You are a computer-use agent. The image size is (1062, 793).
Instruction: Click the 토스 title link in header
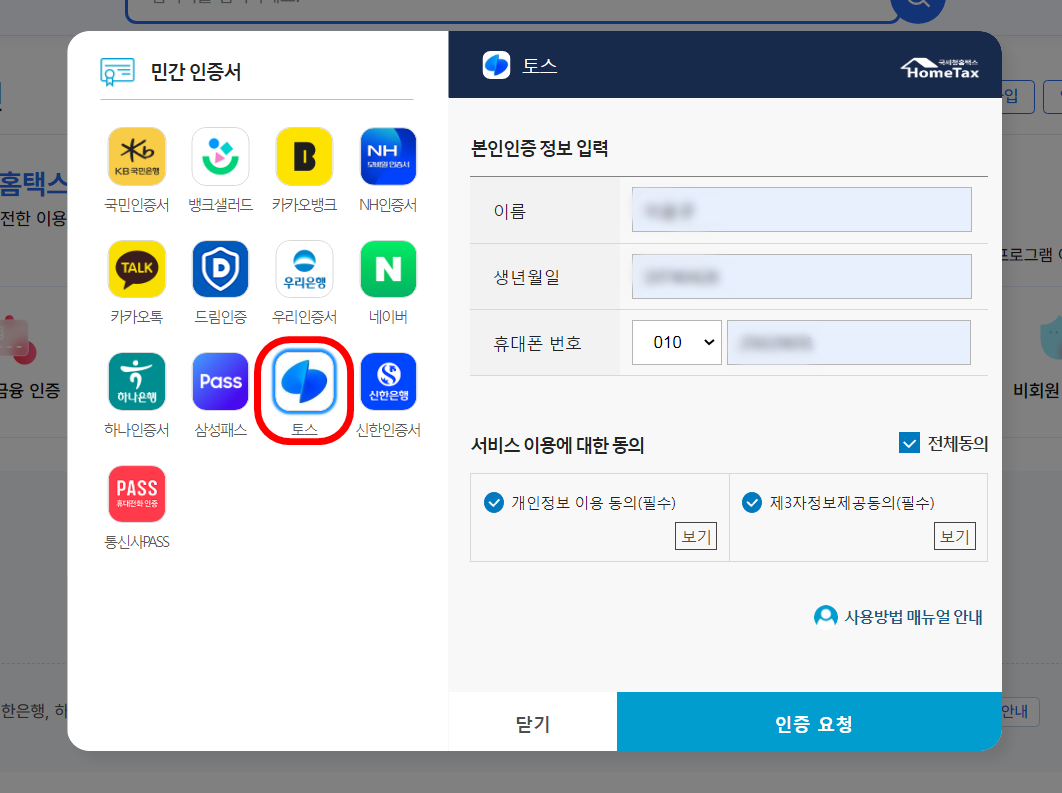click(539, 66)
